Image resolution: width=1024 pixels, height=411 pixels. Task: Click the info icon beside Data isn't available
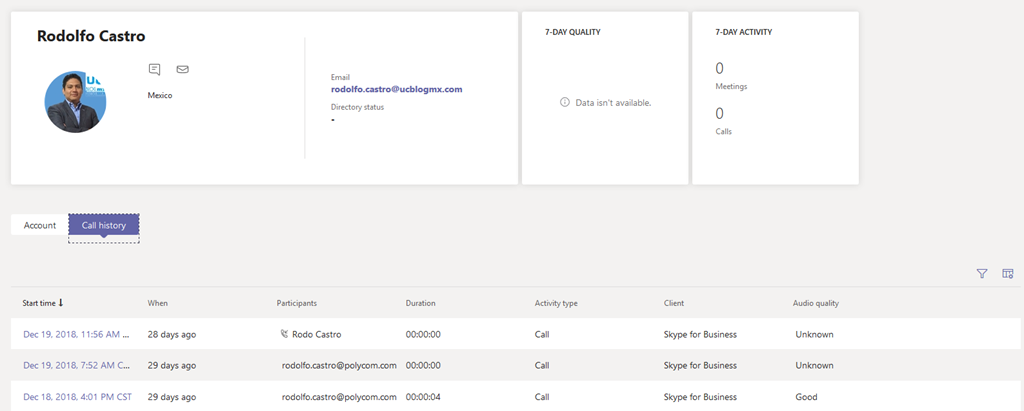click(x=565, y=102)
